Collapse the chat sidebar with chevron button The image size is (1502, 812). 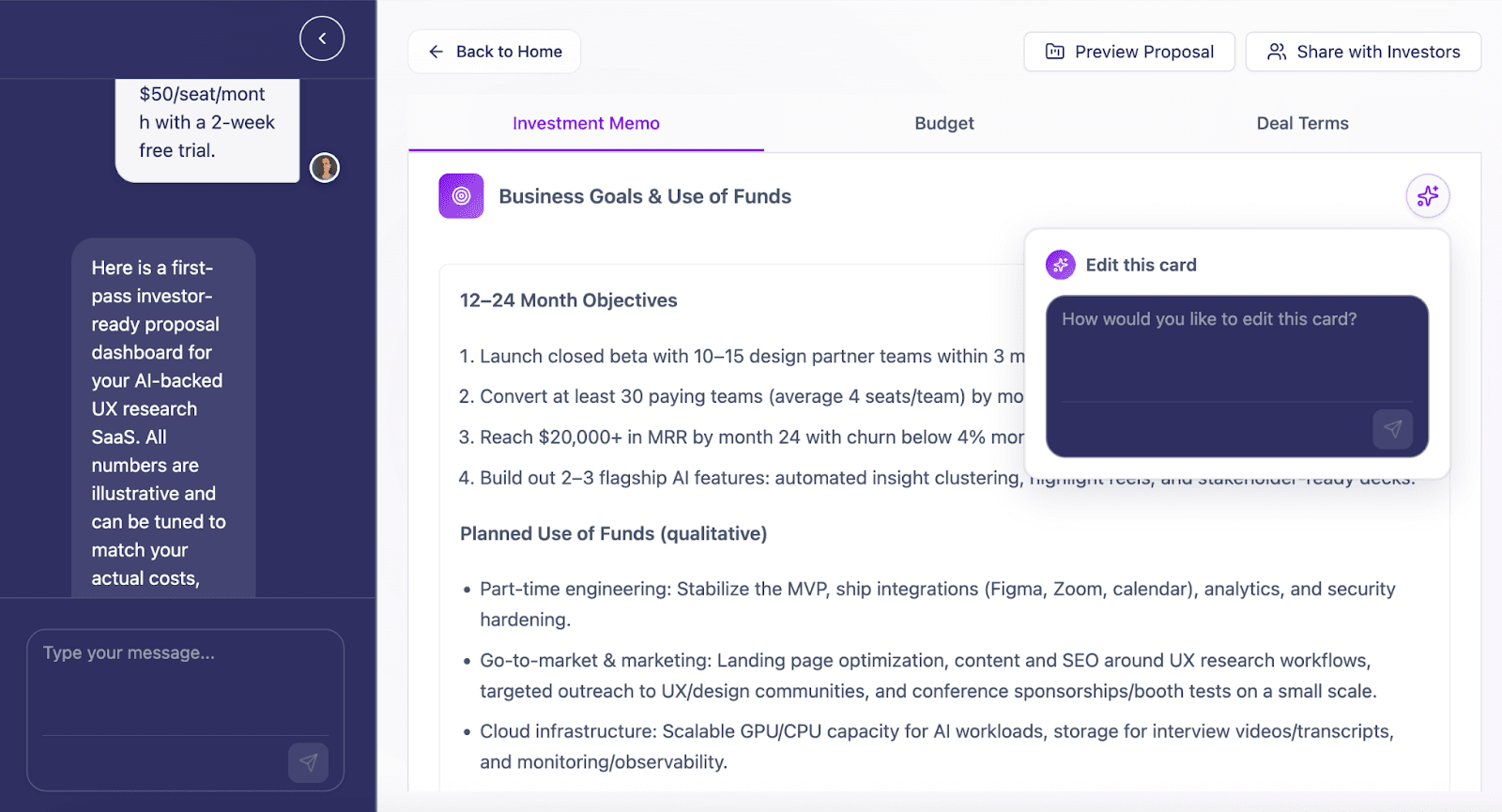coord(322,38)
